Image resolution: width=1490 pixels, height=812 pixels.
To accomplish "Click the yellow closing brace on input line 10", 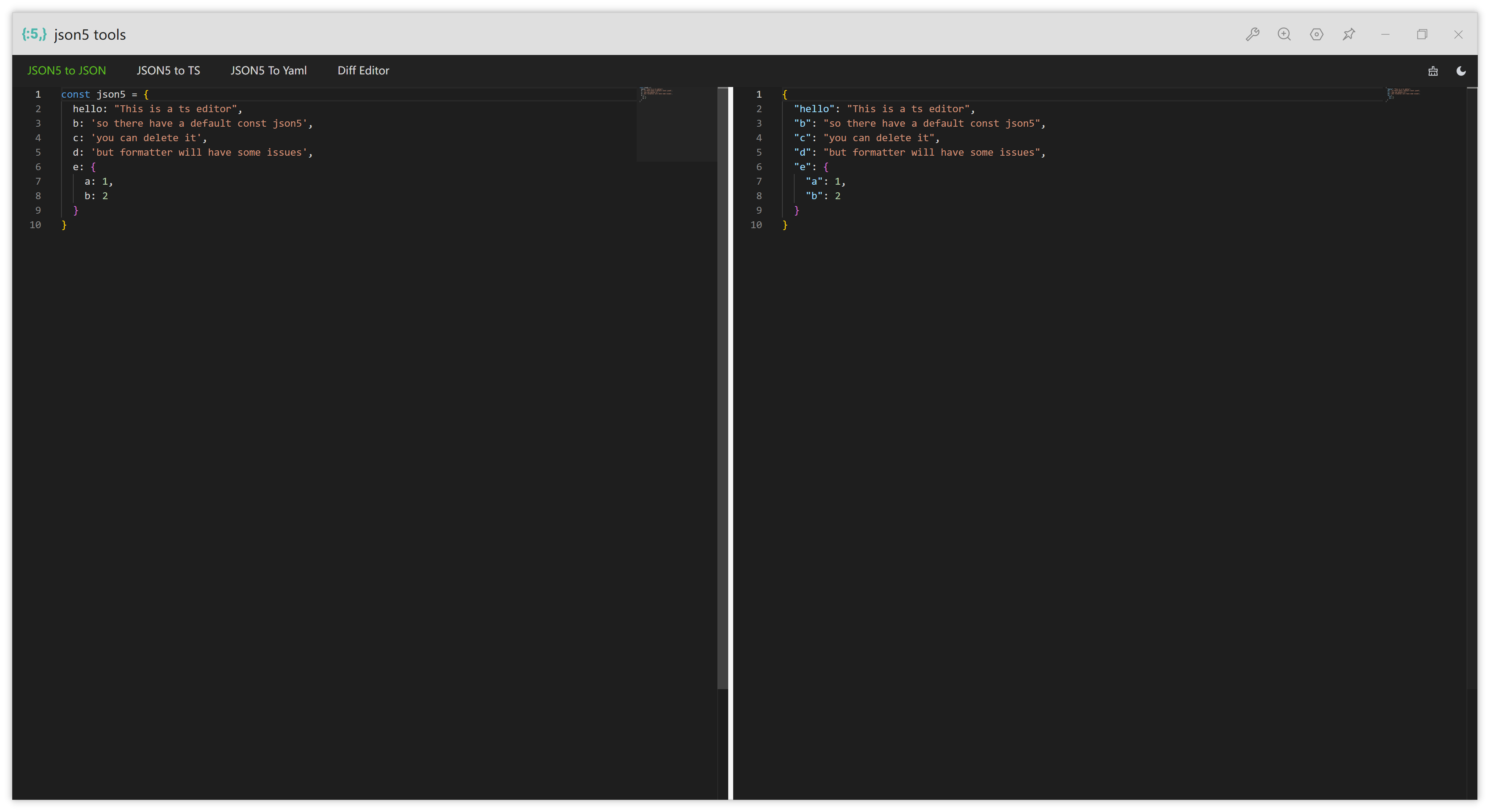I will 64,225.
